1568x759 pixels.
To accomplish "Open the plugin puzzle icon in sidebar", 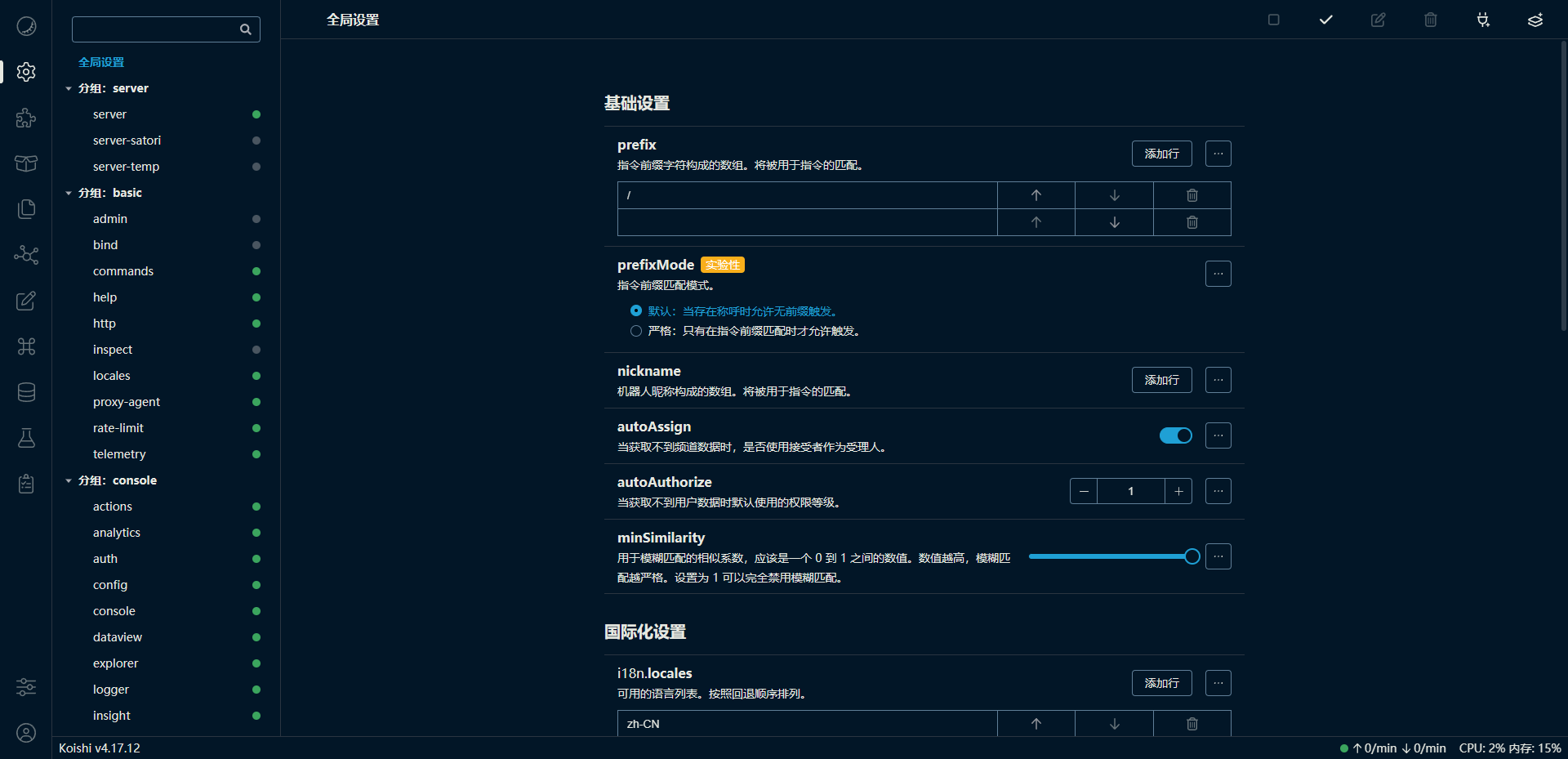I will 26,118.
